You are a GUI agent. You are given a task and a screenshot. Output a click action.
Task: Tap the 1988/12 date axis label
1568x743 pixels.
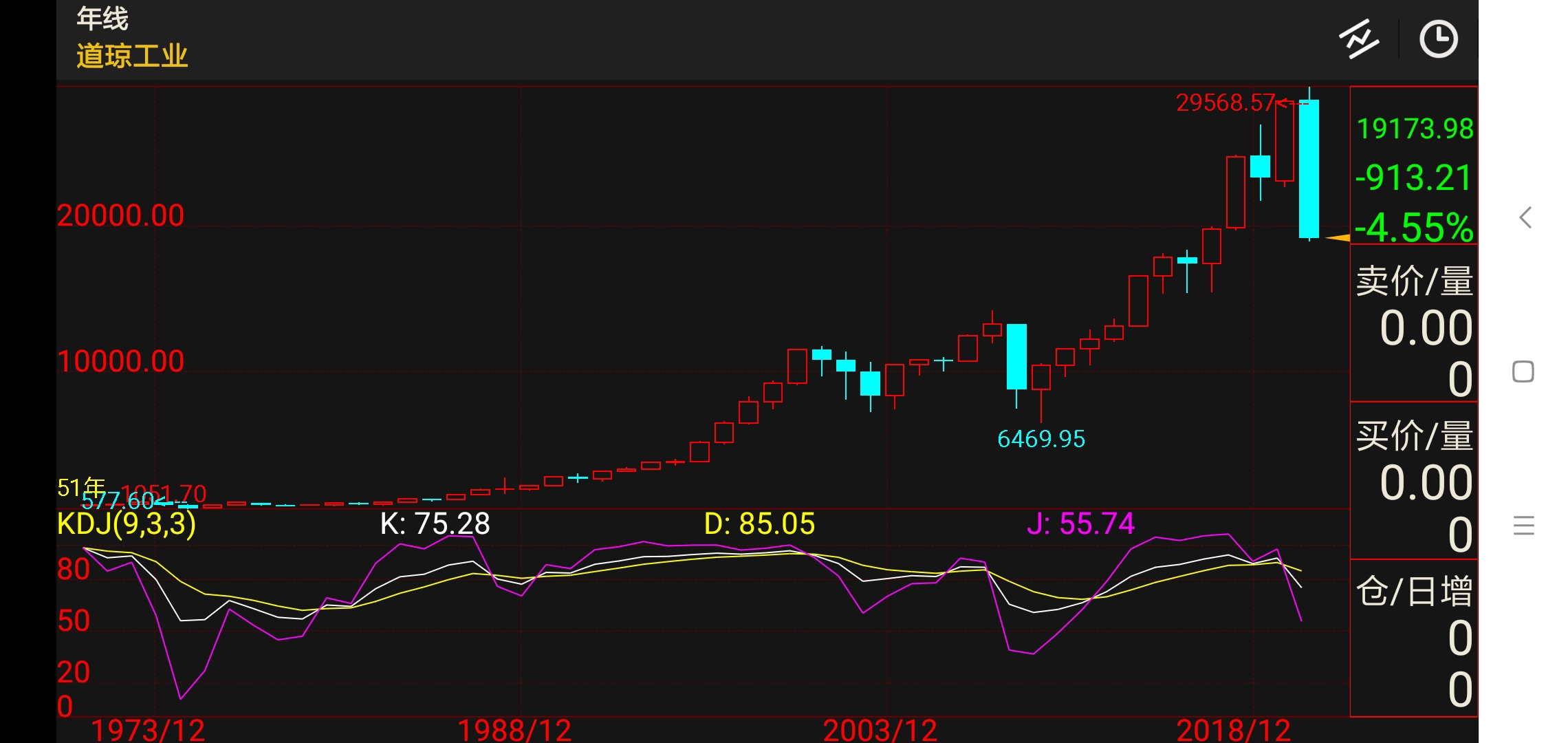click(x=514, y=730)
